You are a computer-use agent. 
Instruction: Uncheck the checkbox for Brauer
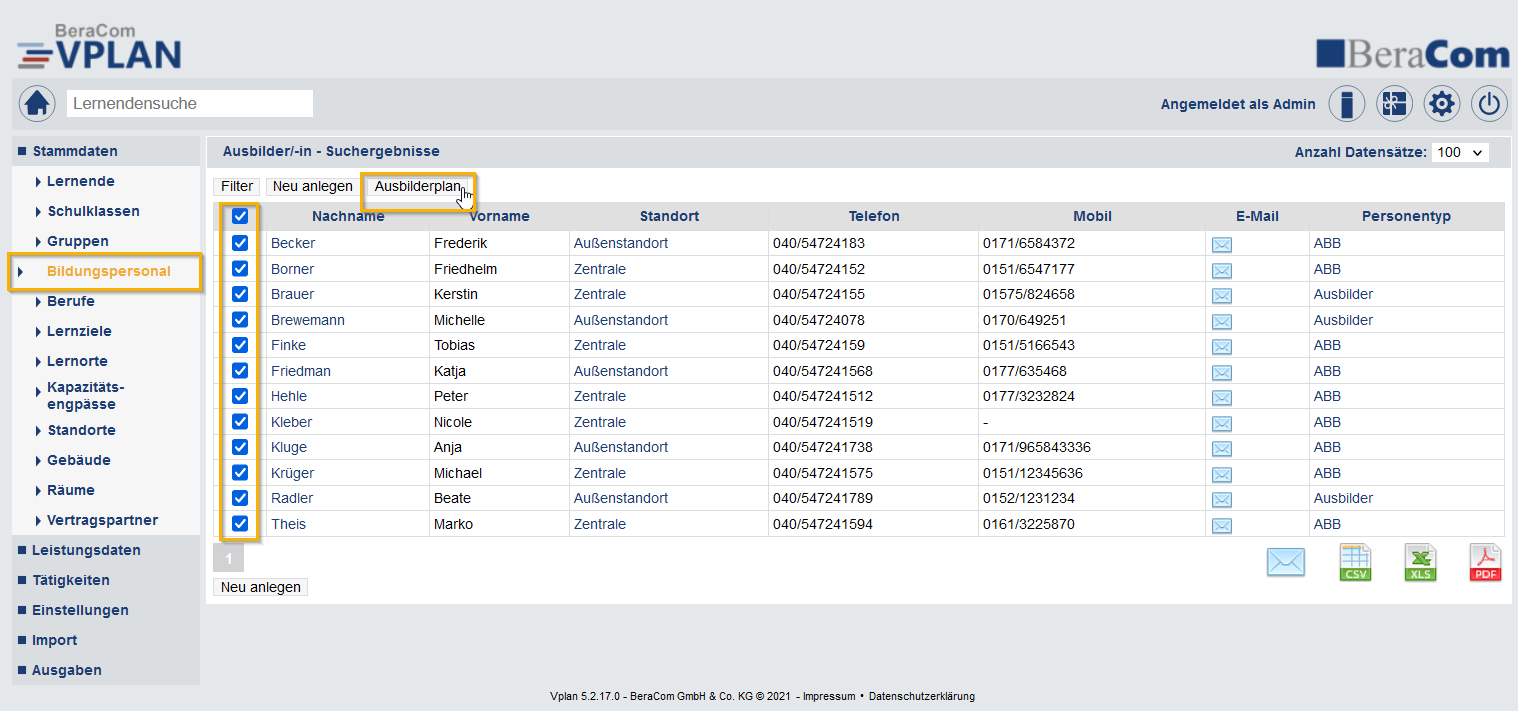point(240,294)
